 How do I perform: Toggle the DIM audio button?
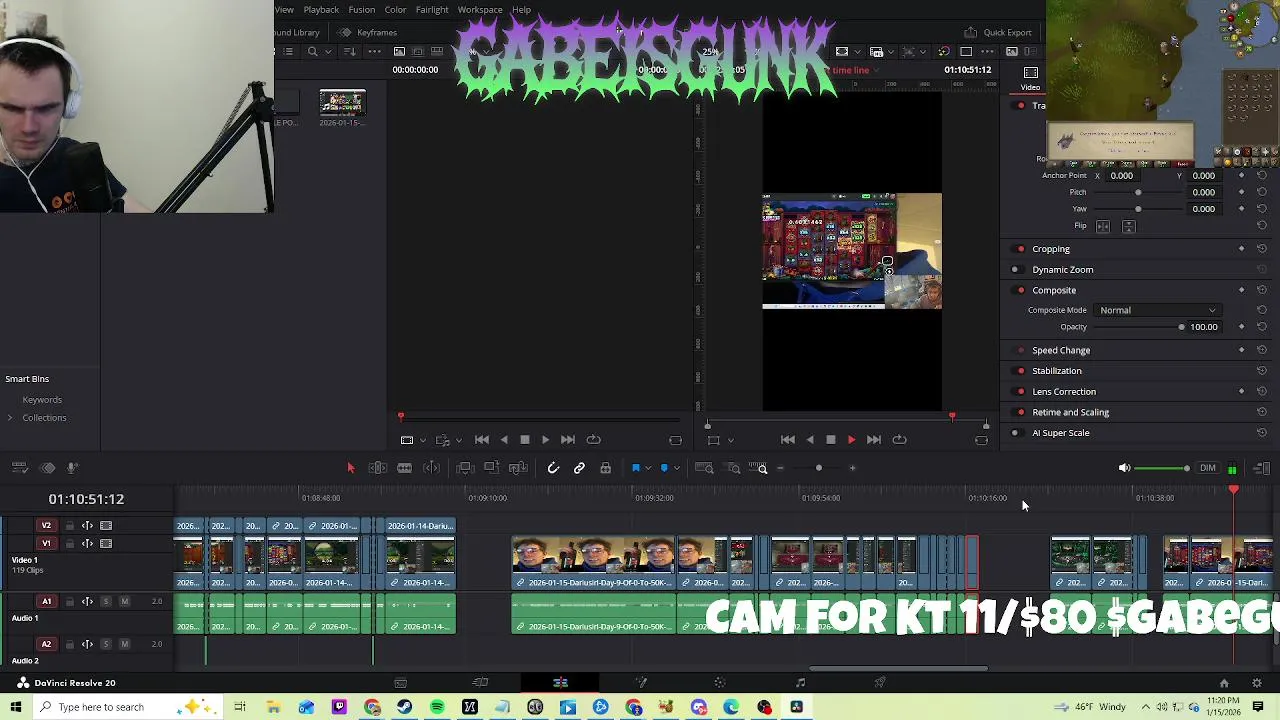click(1208, 468)
